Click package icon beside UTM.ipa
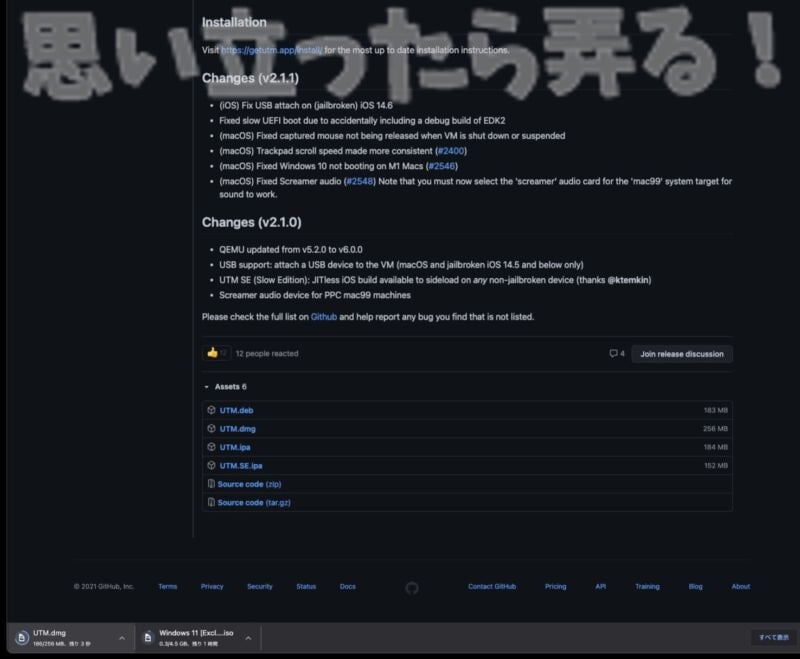 [211, 447]
